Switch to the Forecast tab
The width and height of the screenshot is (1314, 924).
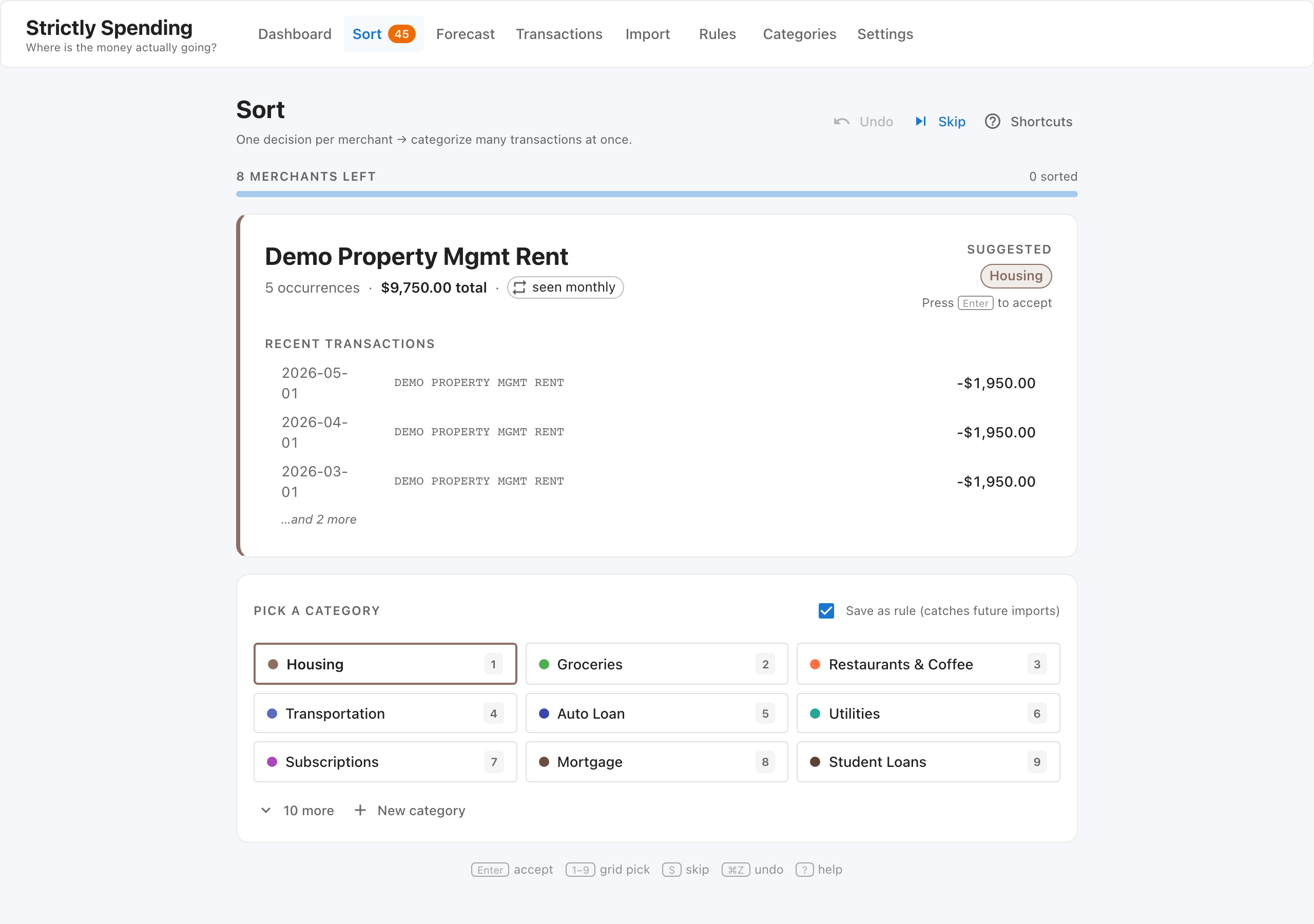click(x=465, y=34)
